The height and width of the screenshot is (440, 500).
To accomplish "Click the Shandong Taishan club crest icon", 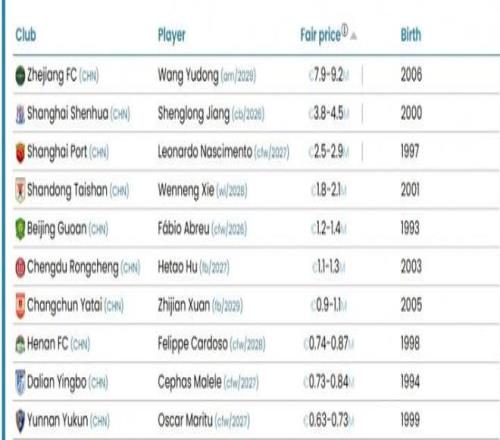I will (x=20, y=191).
